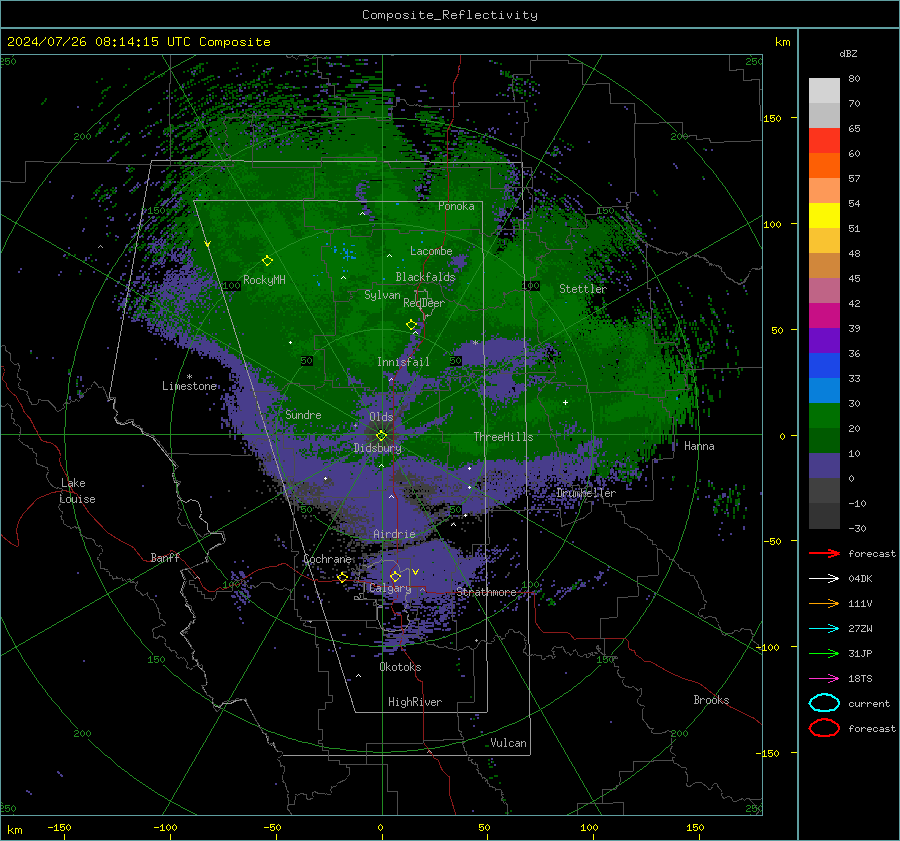Click the Calgary city label

click(390, 588)
